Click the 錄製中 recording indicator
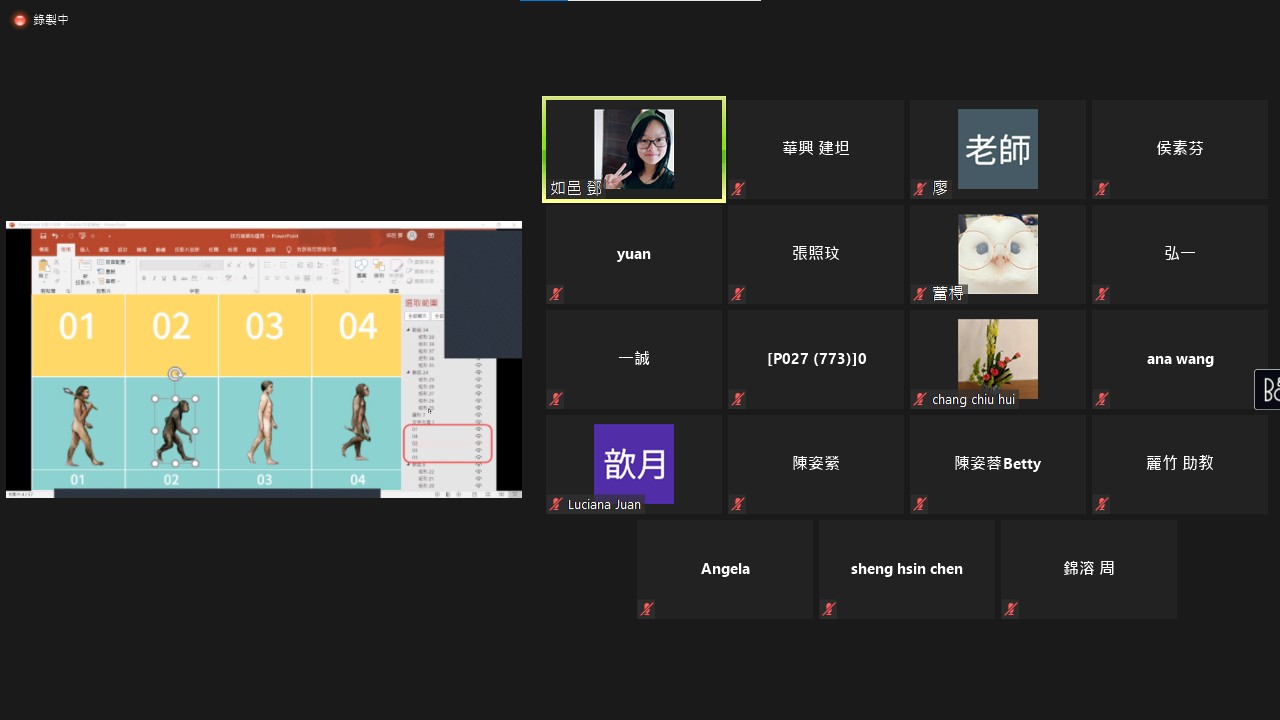 (40, 19)
